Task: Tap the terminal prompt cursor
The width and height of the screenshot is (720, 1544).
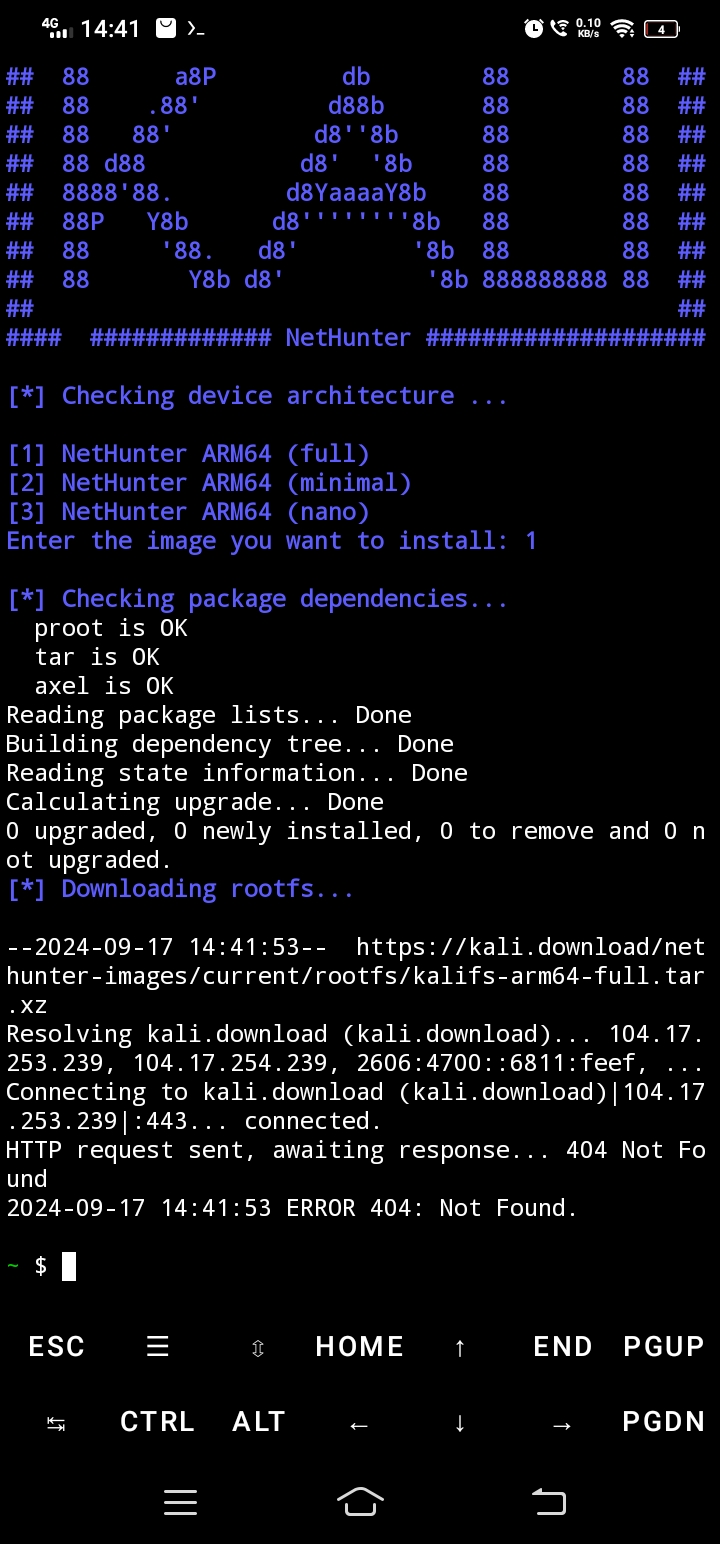Action: pyautogui.click(x=69, y=1266)
